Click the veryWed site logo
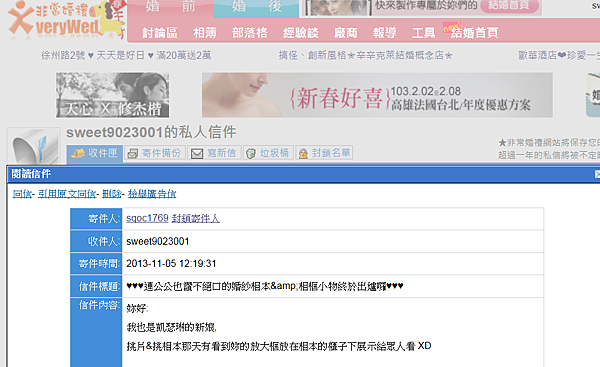600x367 pixels. 66,20
